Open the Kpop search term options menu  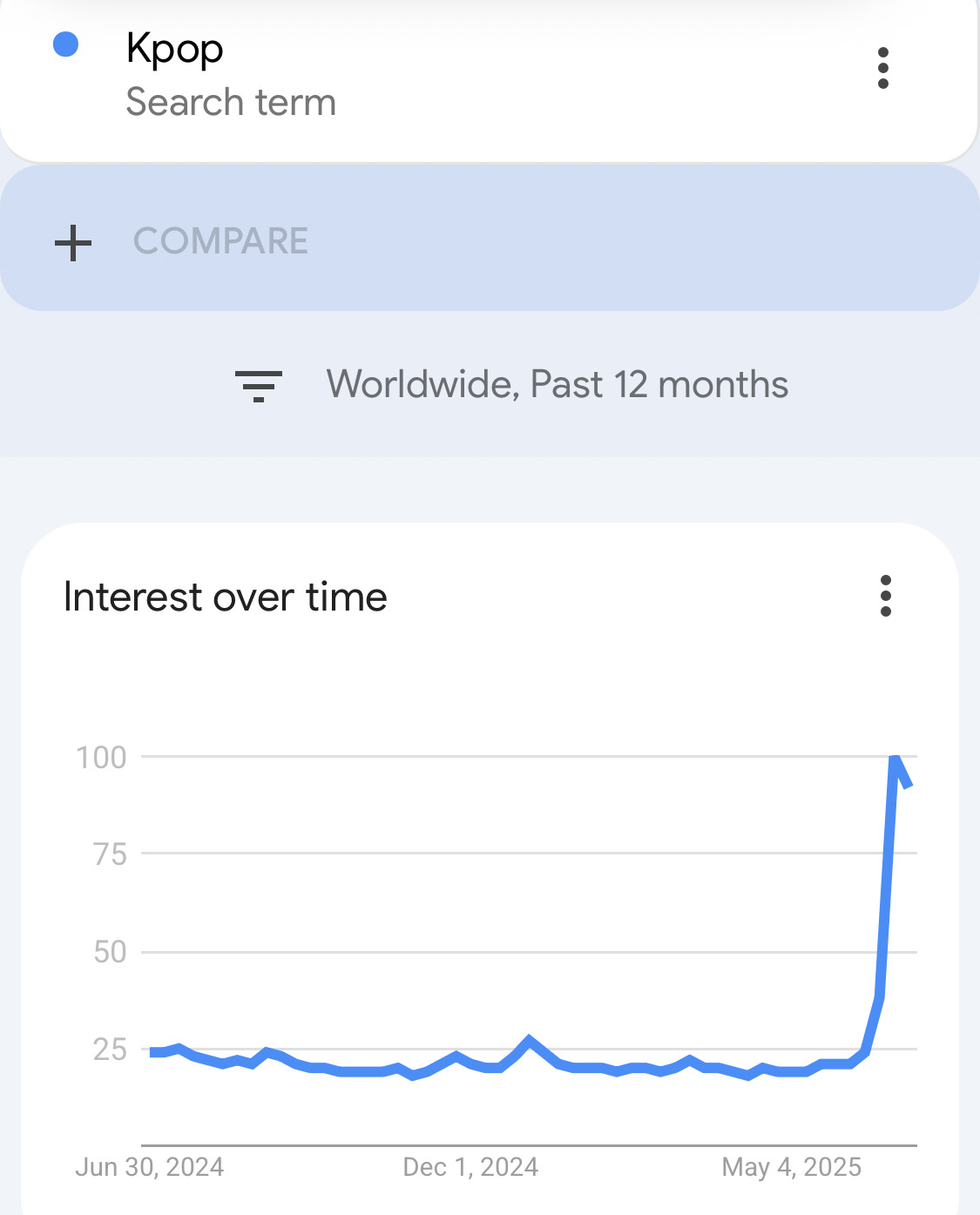pyautogui.click(x=882, y=68)
